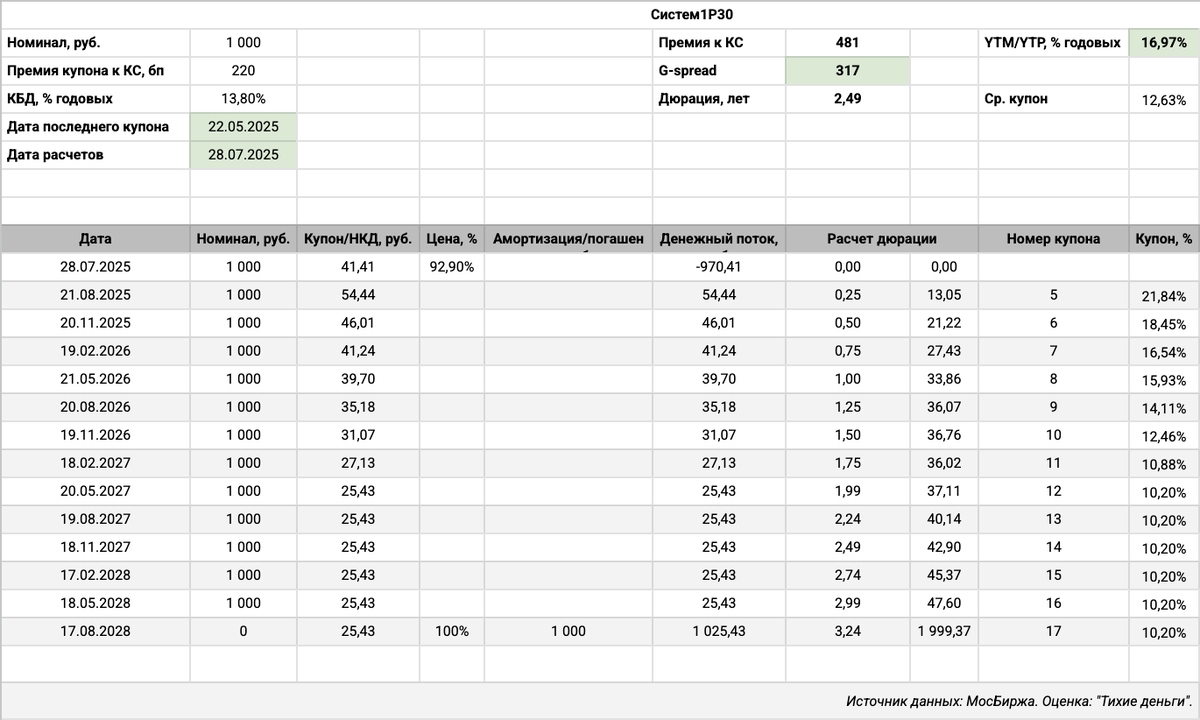Click the coupon number cell 14

pyautogui.click(x=1053, y=547)
